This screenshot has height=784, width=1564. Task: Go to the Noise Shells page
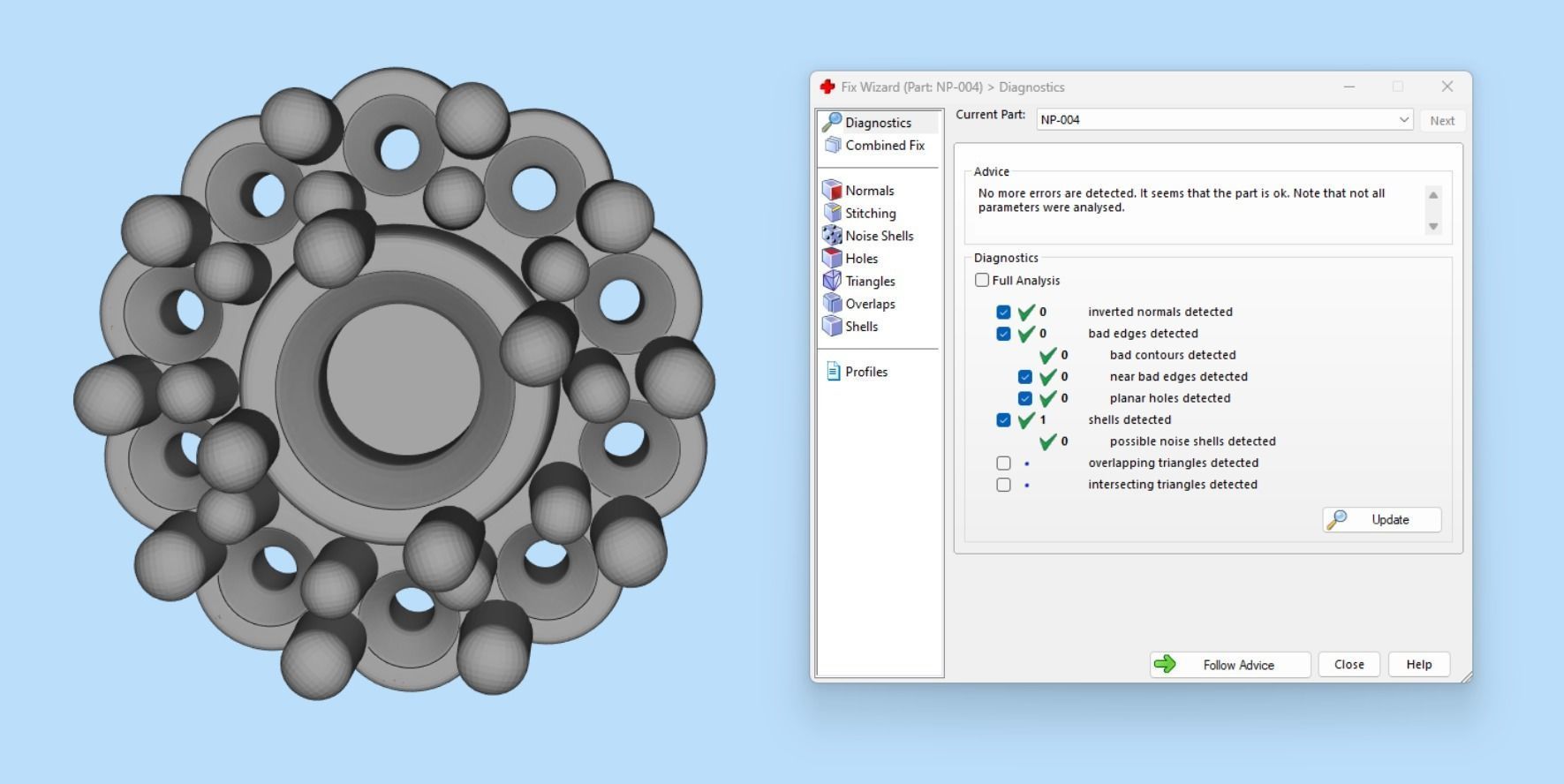click(x=879, y=236)
